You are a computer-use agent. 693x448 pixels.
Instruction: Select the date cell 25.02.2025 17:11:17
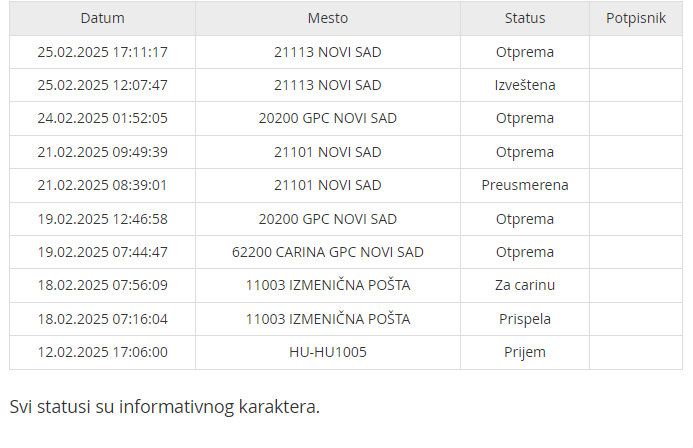[102, 52]
